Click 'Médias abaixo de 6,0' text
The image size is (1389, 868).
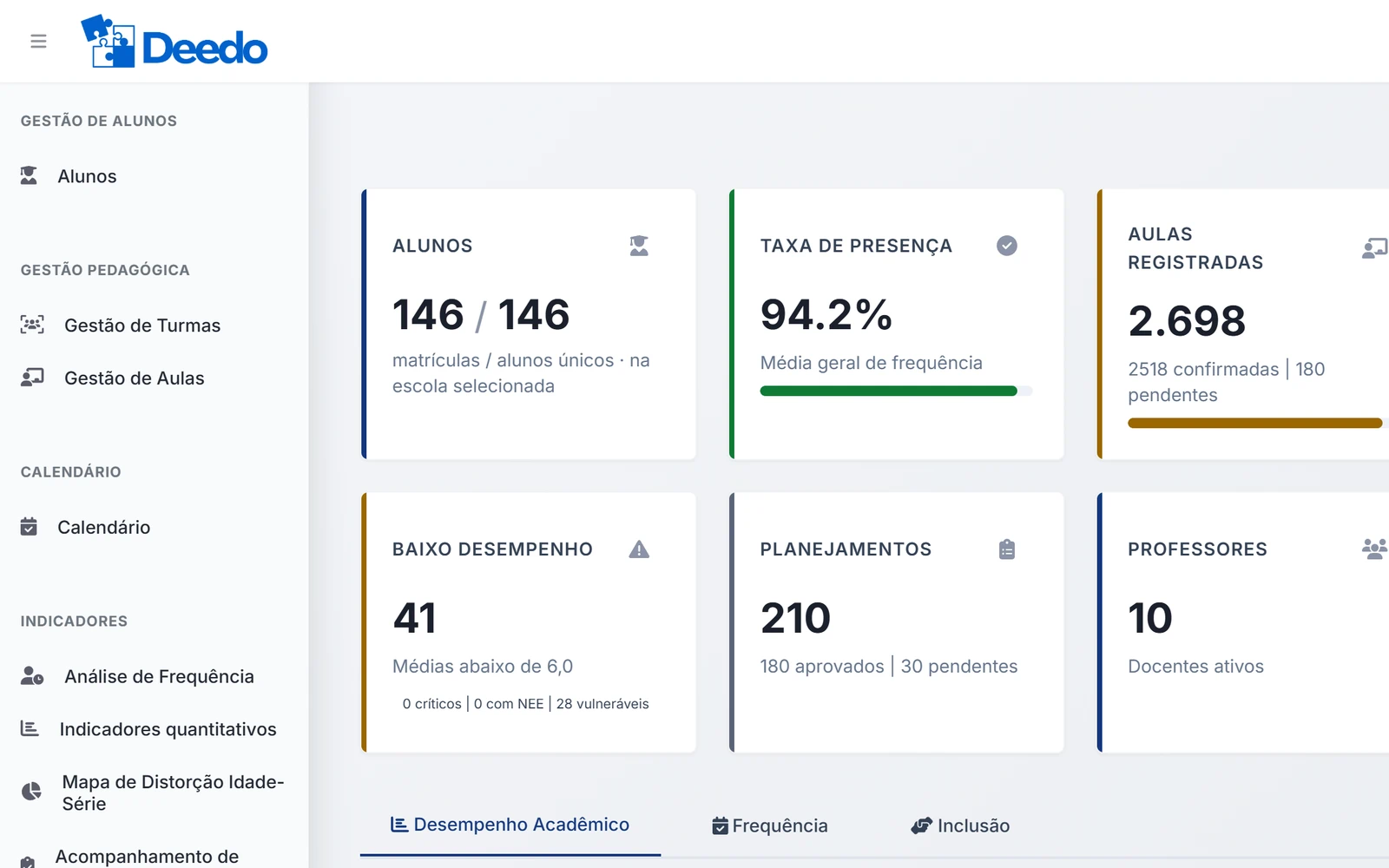point(483,667)
